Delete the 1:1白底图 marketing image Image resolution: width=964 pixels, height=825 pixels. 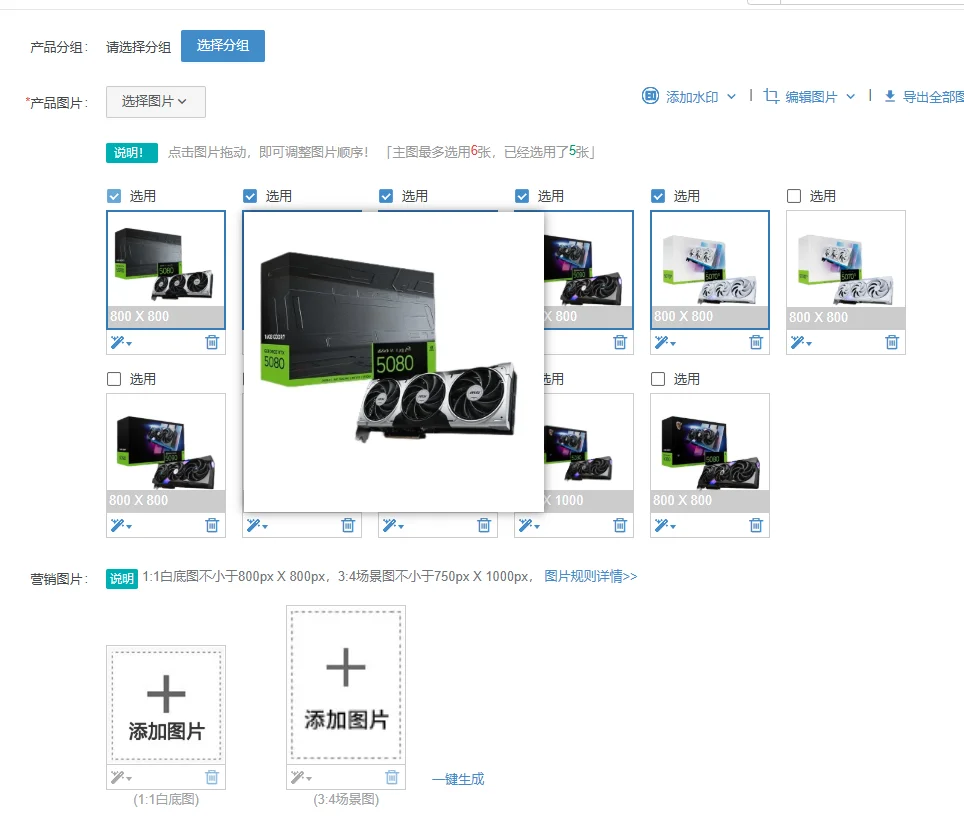point(212,777)
